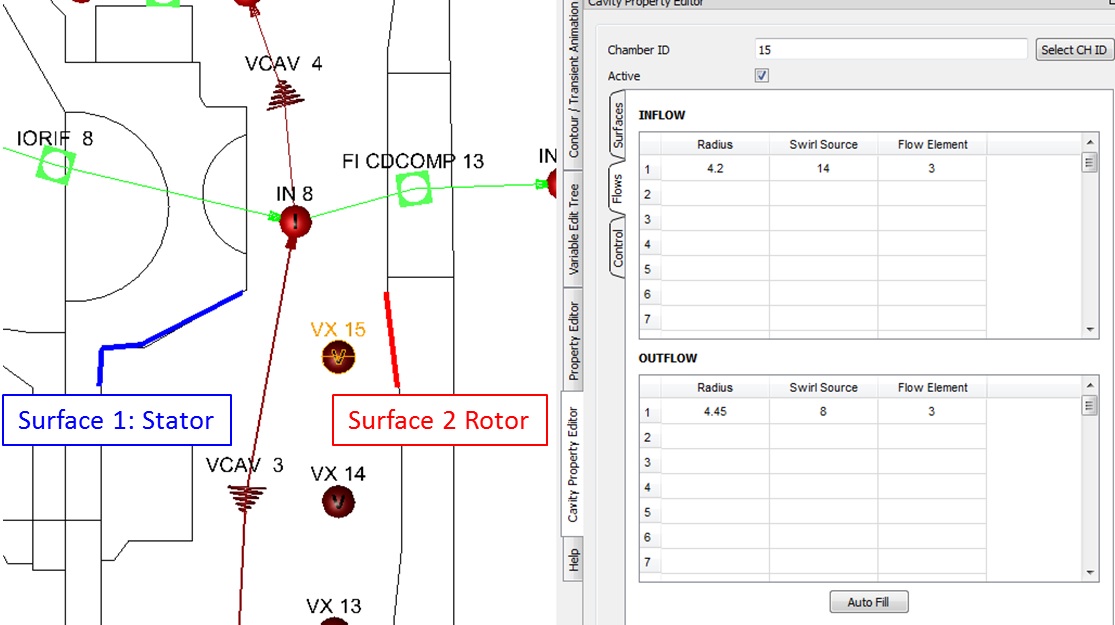The width and height of the screenshot is (1115, 625).
Task: Select the VCAV 4 vortex cavity symbol
Action: pyautogui.click(x=285, y=95)
